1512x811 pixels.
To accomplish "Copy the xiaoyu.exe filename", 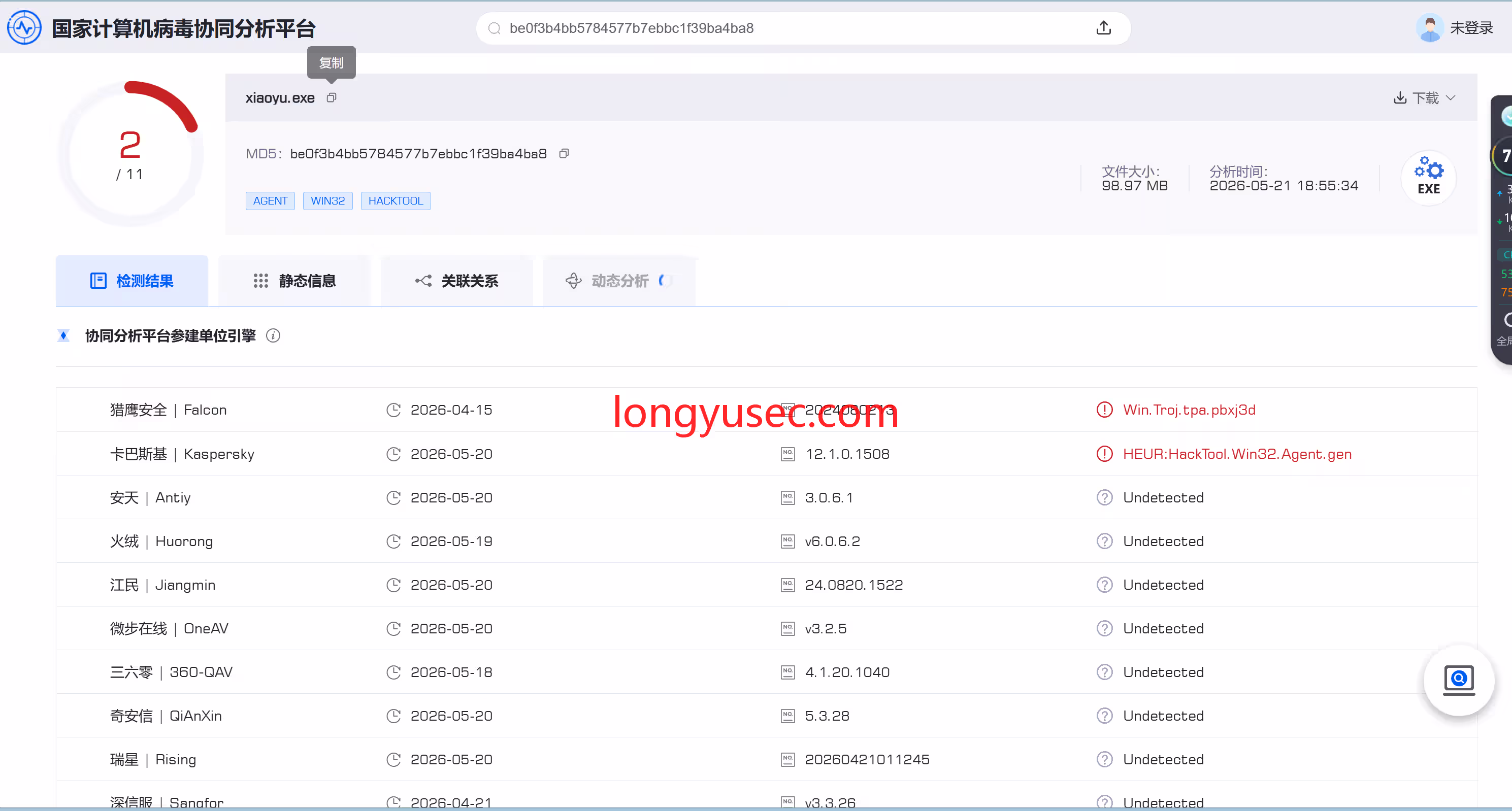I will coord(332,97).
